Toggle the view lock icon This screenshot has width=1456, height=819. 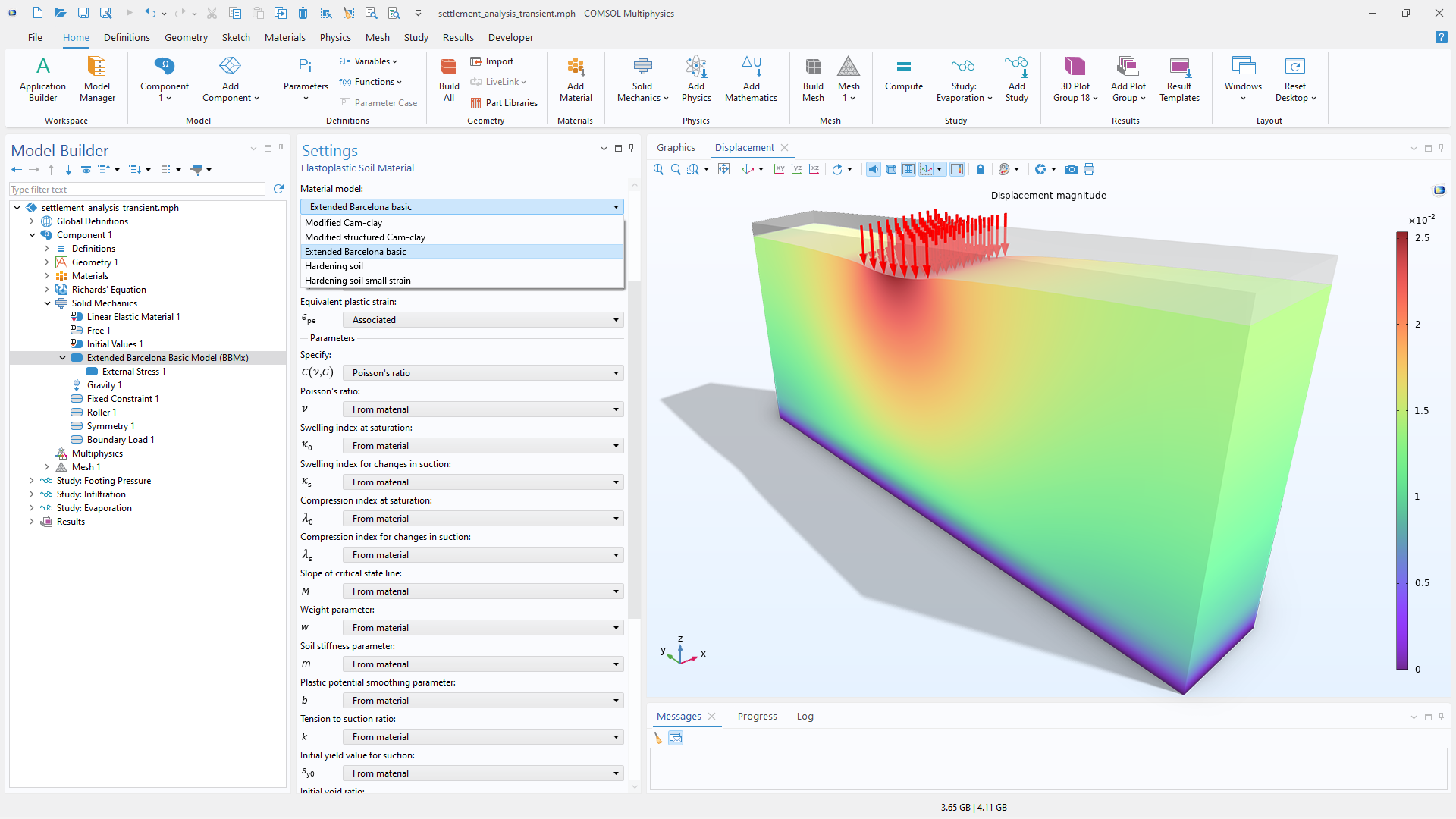point(980,169)
